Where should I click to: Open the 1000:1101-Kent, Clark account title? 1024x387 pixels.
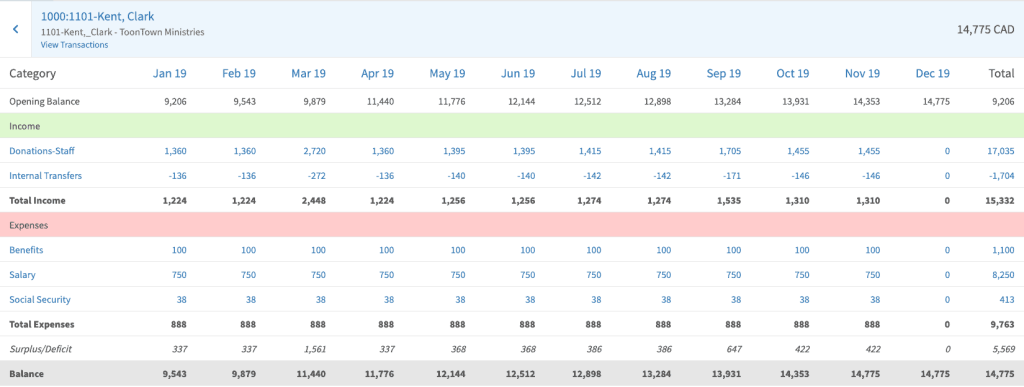97,16
